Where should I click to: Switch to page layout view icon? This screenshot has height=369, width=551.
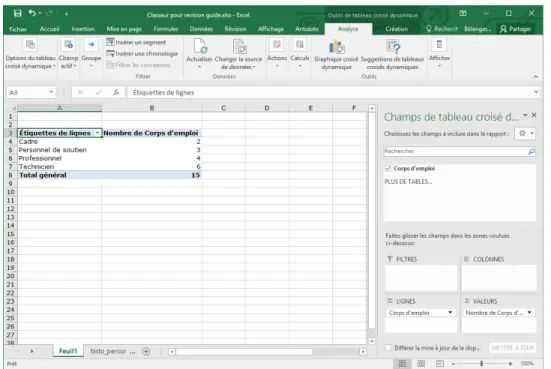tap(421, 363)
